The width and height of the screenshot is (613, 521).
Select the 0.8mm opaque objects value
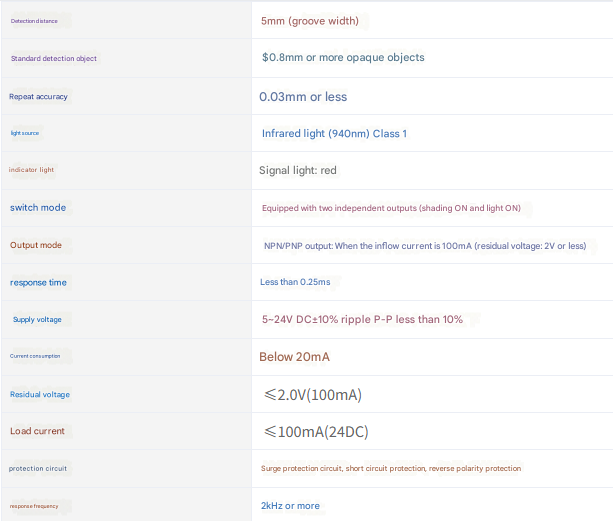342,58
